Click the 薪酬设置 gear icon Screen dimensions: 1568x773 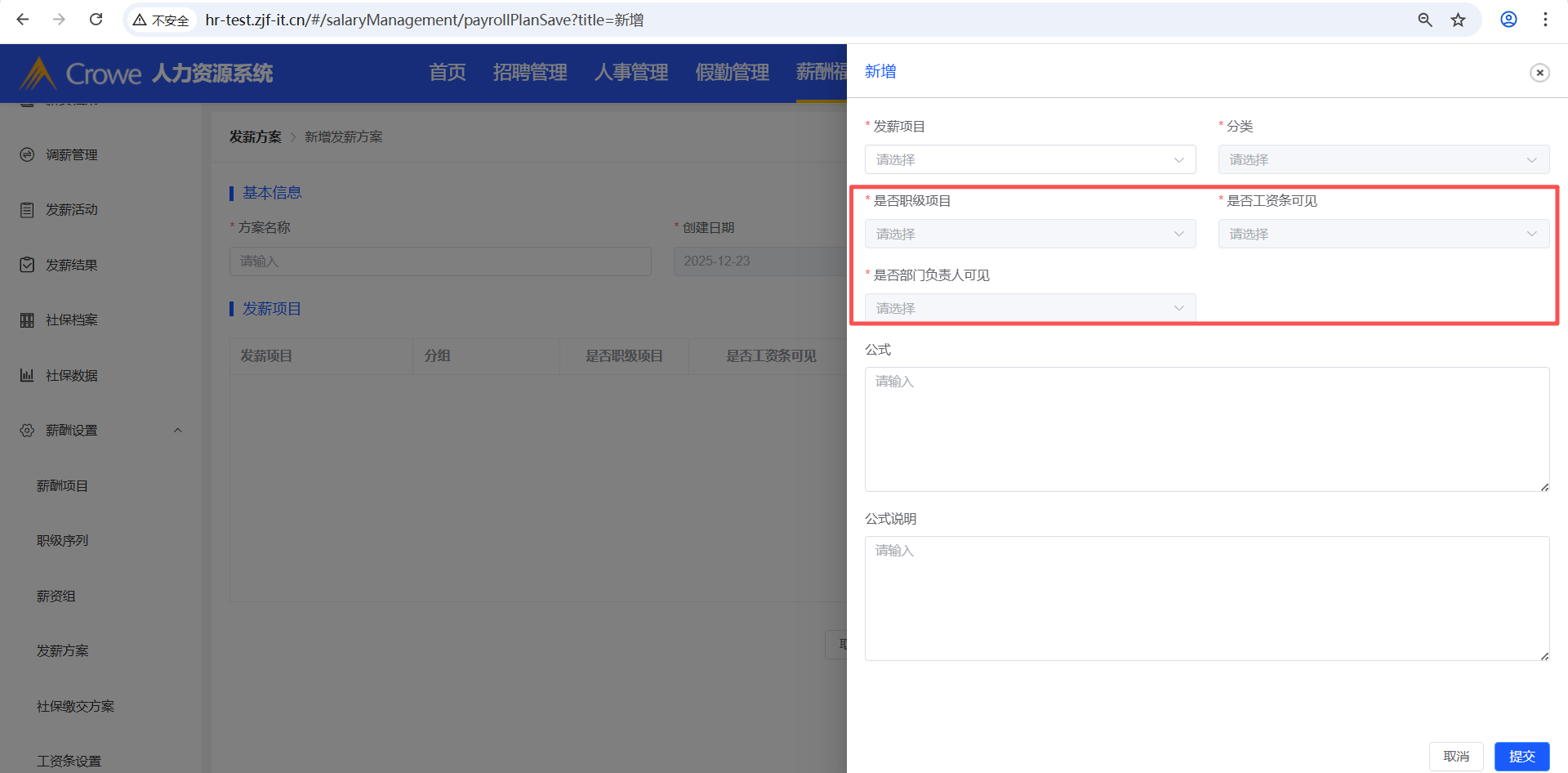[27, 431]
